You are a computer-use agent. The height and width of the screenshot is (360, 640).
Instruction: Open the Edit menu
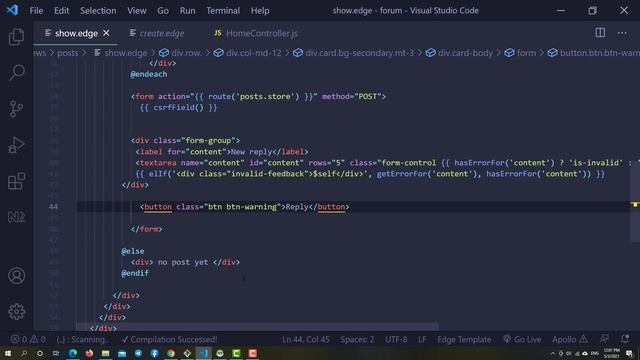tap(62, 11)
